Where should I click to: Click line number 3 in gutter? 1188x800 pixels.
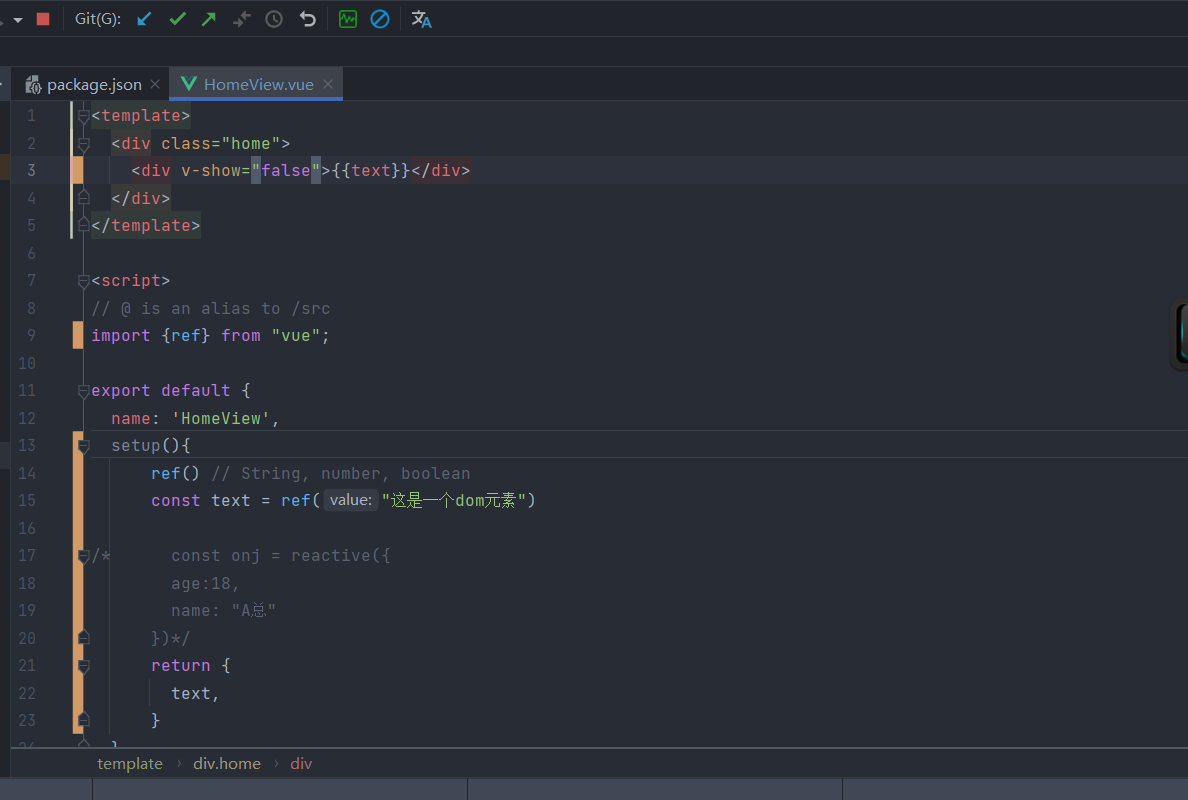pyautogui.click(x=31, y=170)
